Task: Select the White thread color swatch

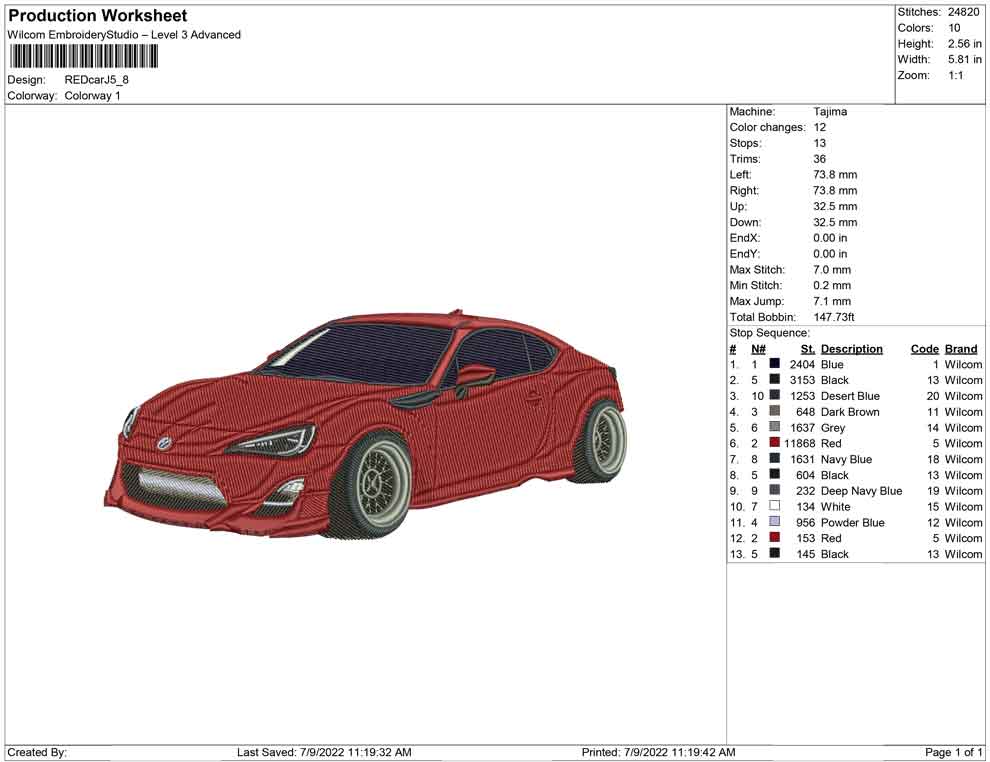Action: (775, 507)
